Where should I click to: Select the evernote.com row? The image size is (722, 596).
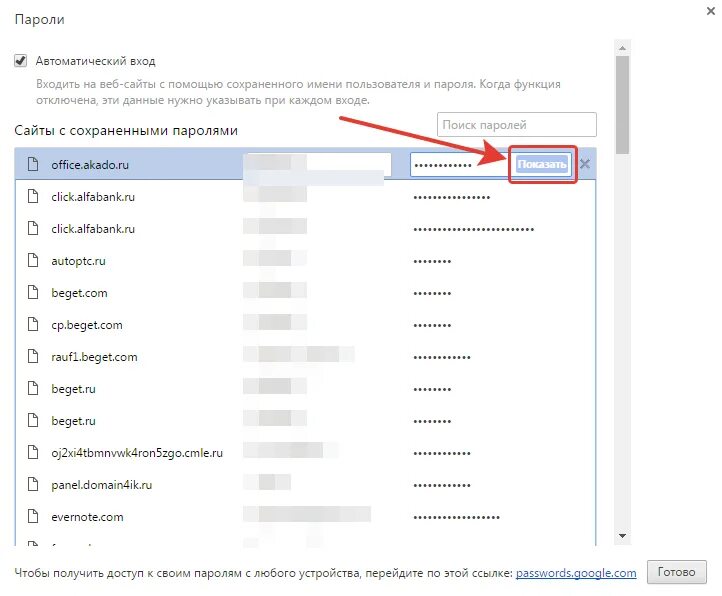coord(305,517)
